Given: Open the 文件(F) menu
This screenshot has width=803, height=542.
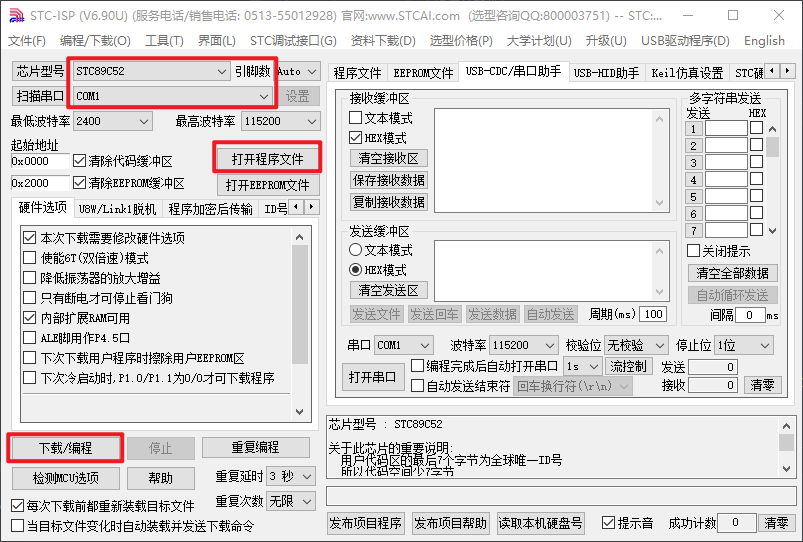Looking at the screenshot, I should click(27, 41).
